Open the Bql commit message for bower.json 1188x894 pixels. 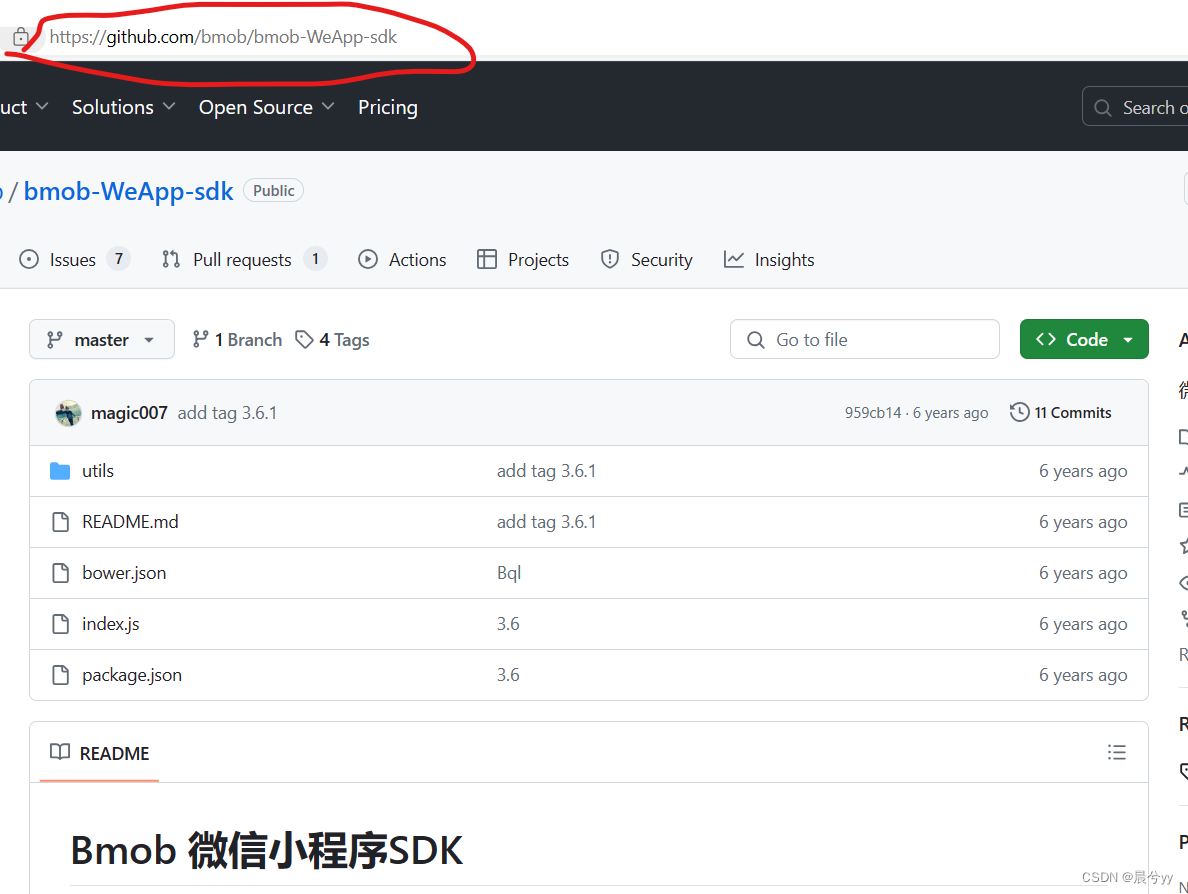tap(509, 573)
